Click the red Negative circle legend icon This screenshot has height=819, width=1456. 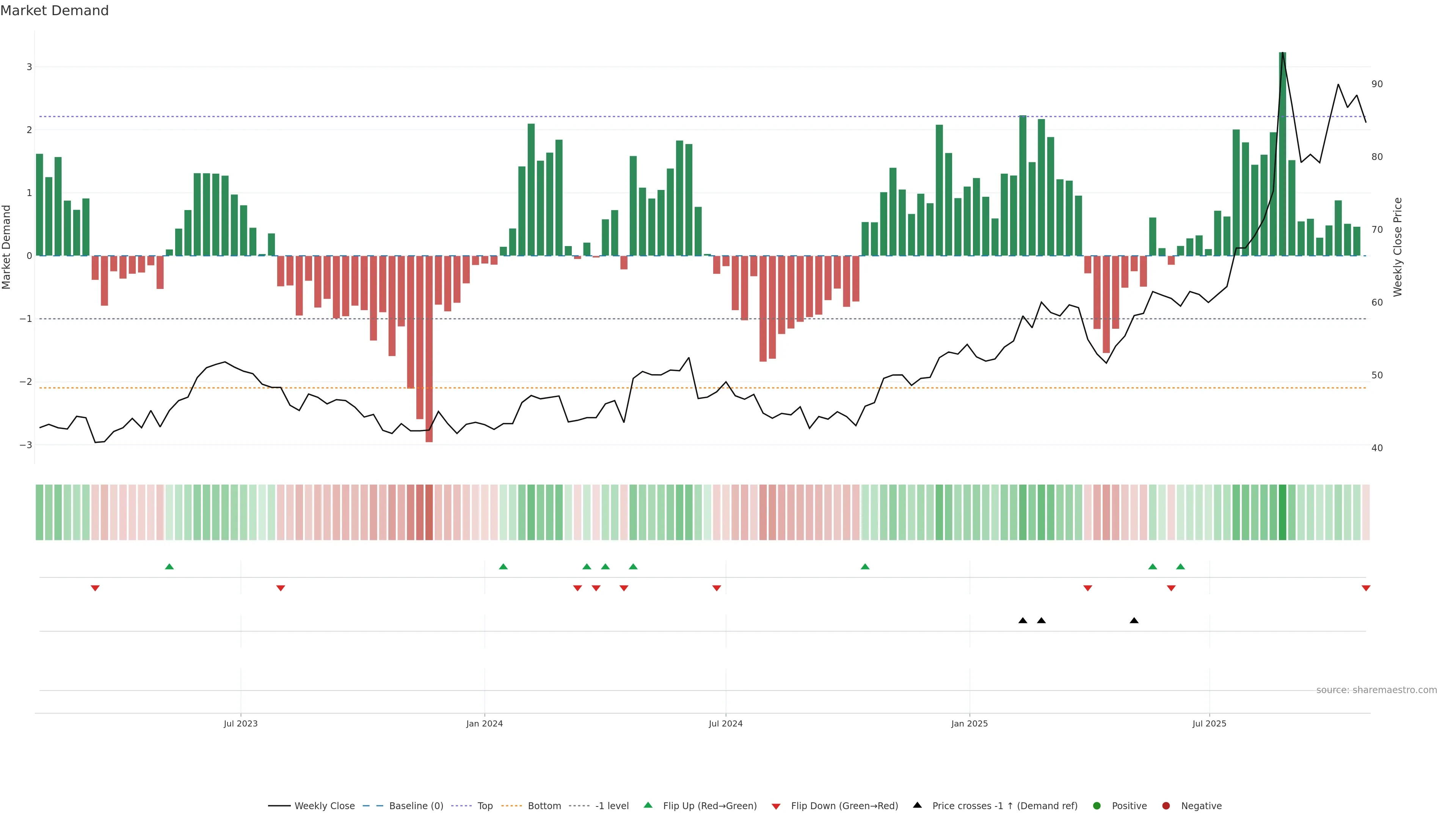pyautogui.click(x=1166, y=805)
